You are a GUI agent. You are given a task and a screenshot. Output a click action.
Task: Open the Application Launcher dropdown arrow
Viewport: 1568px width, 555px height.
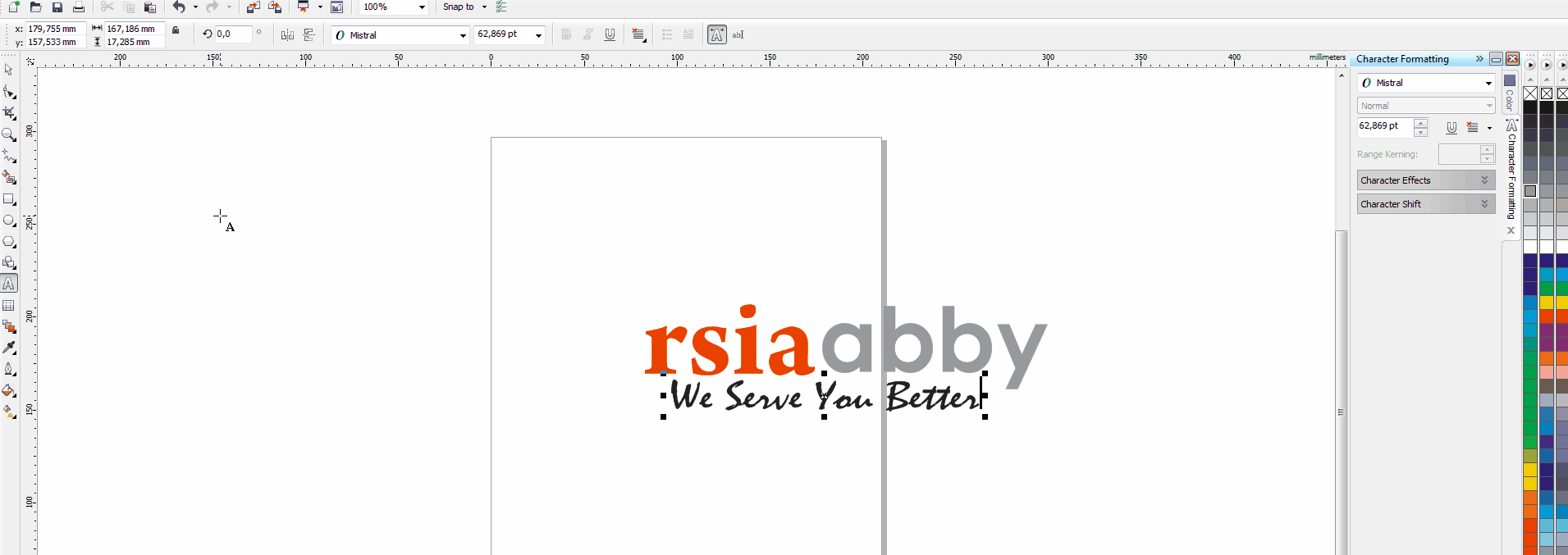[320, 7]
